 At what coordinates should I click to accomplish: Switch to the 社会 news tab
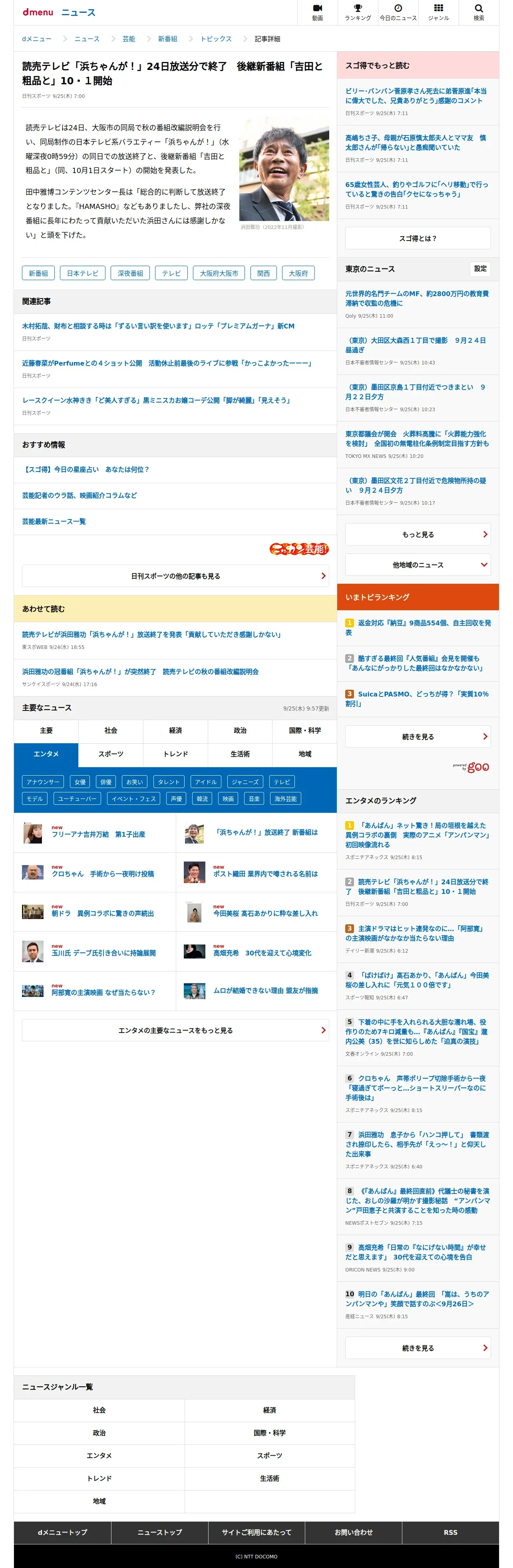click(x=111, y=730)
